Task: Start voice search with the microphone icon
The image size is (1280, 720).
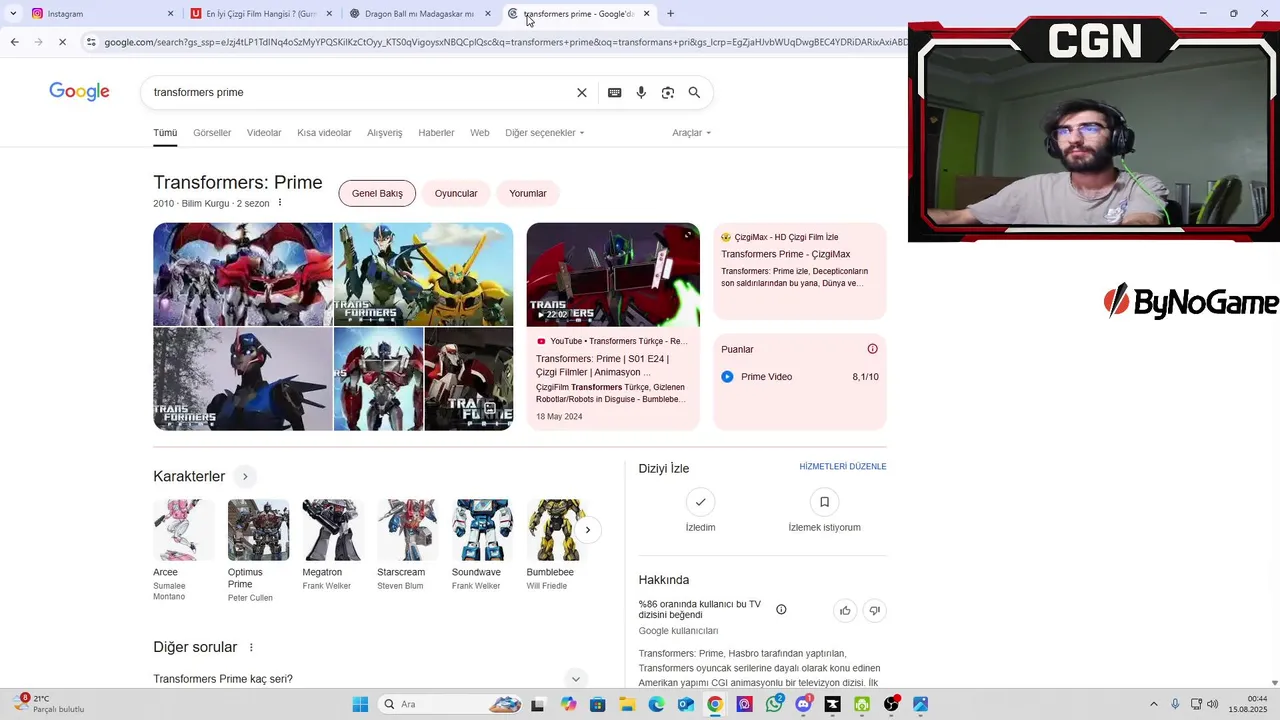Action: [x=641, y=93]
